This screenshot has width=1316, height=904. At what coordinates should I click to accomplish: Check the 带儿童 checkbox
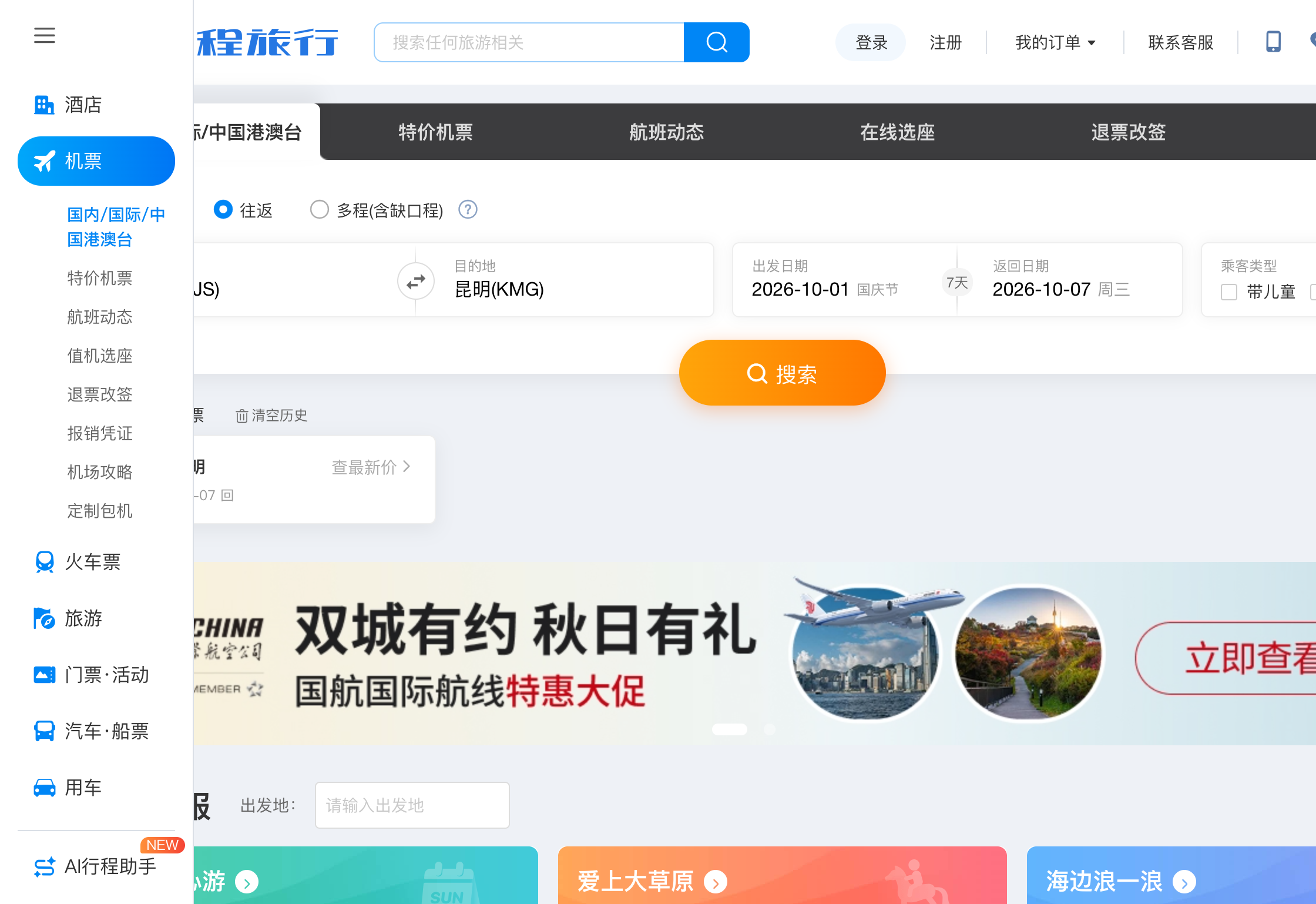1229,292
